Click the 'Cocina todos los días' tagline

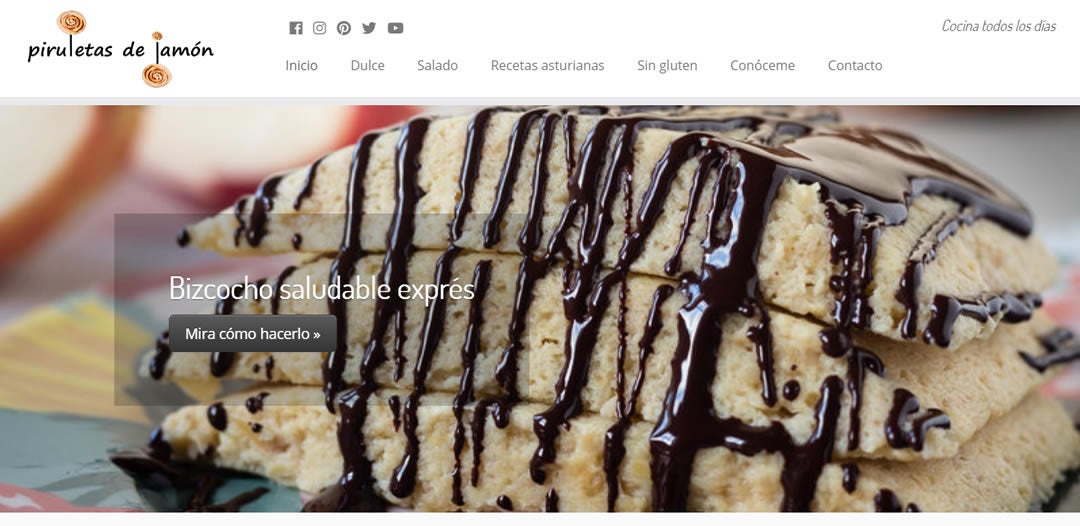coord(999,26)
